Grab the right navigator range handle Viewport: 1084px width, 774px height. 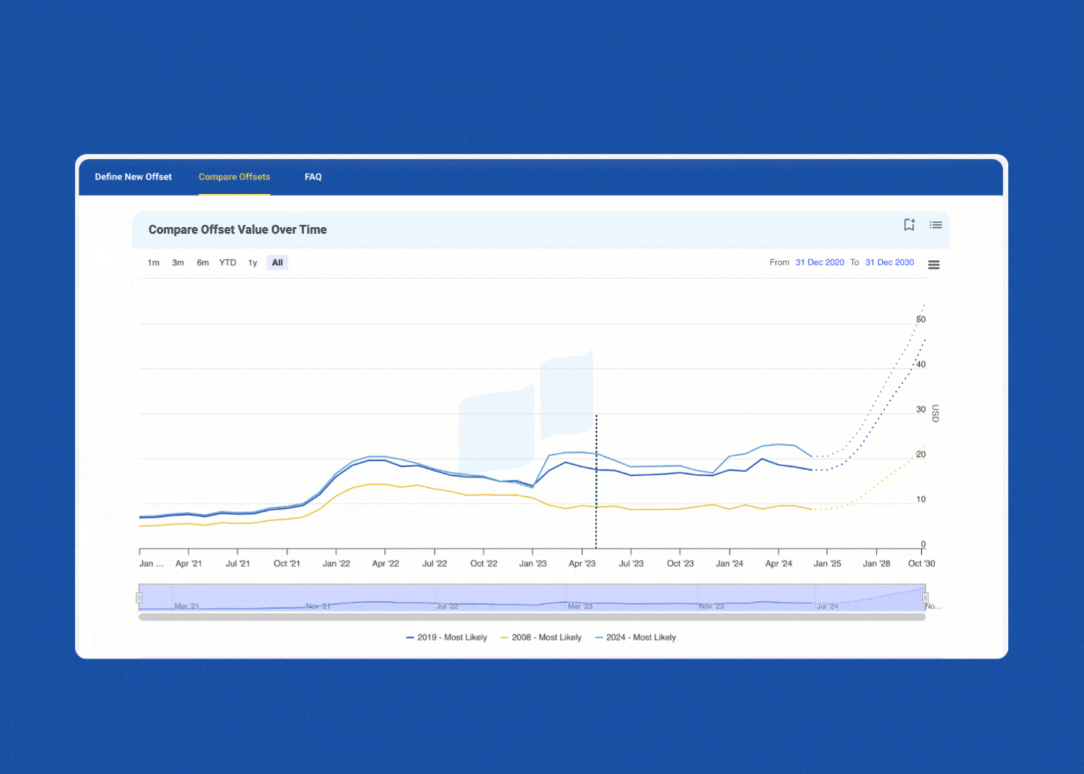tap(925, 598)
